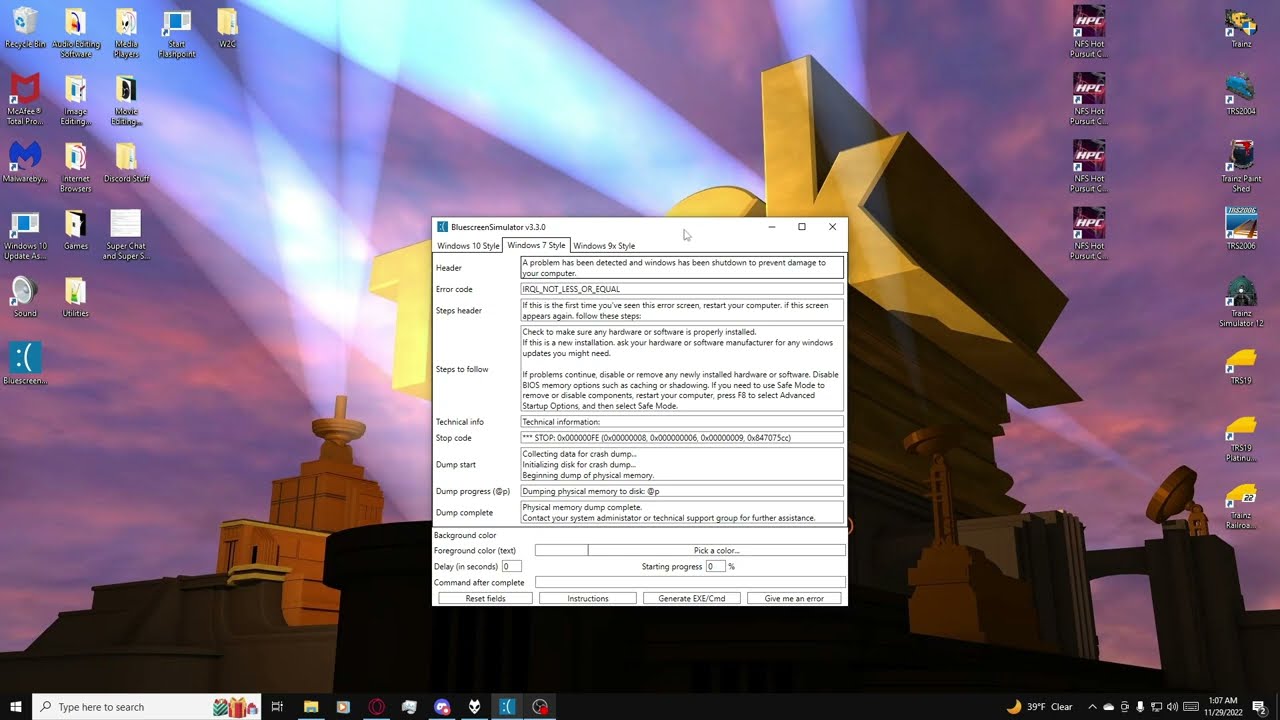Select the Trainz Simulator 12 desktop icon
The width and height of the screenshot is (1280, 720).
1241,301
